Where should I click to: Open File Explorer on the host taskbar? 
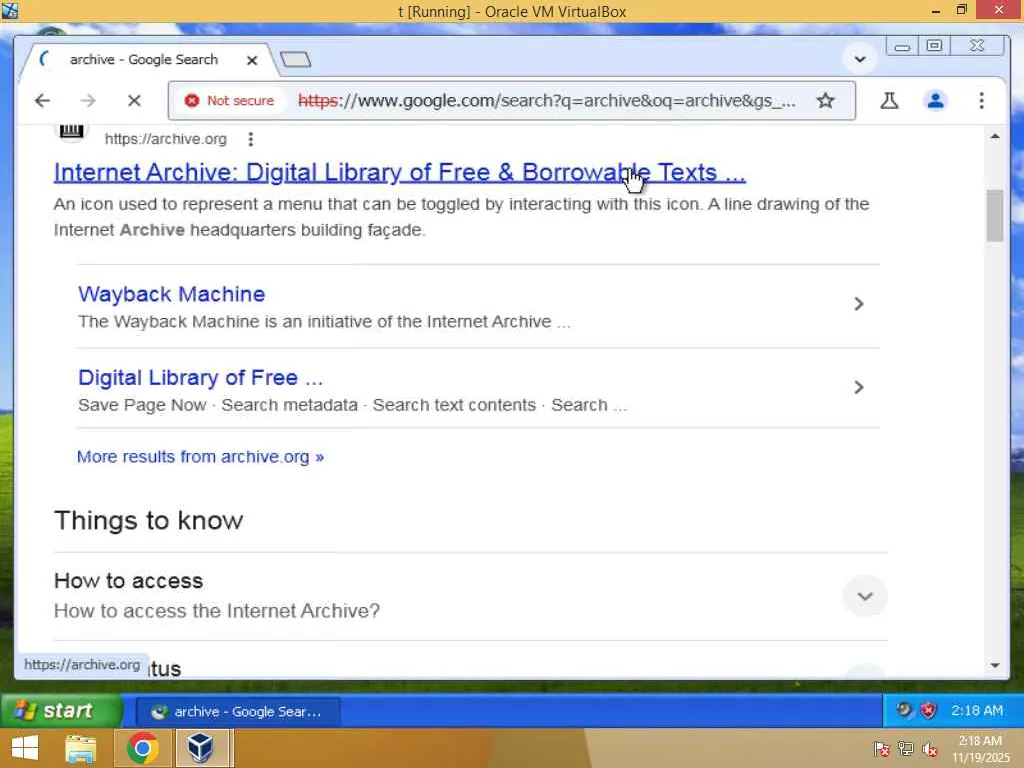81,748
